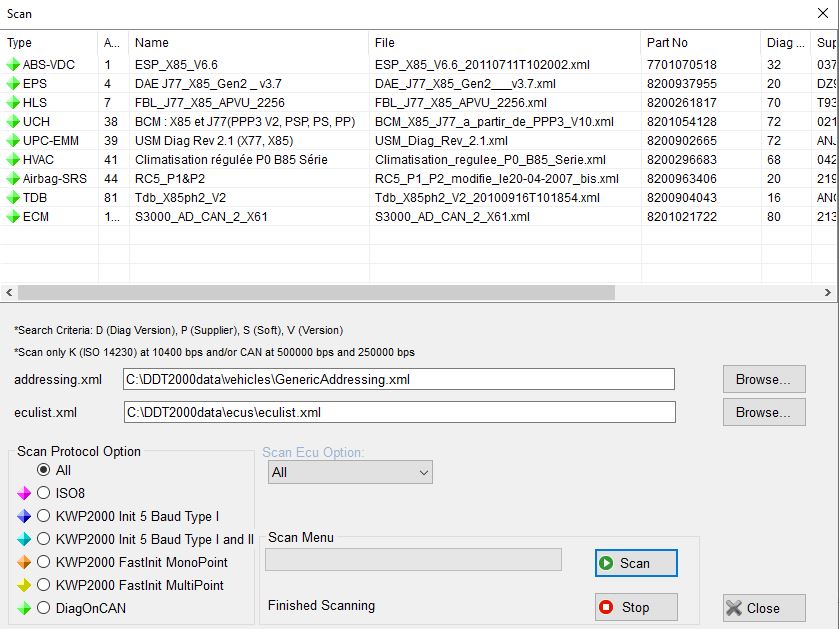The width and height of the screenshot is (839, 629).
Task: Open the Scan Ecu Option dropdown
Action: pos(350,472)
